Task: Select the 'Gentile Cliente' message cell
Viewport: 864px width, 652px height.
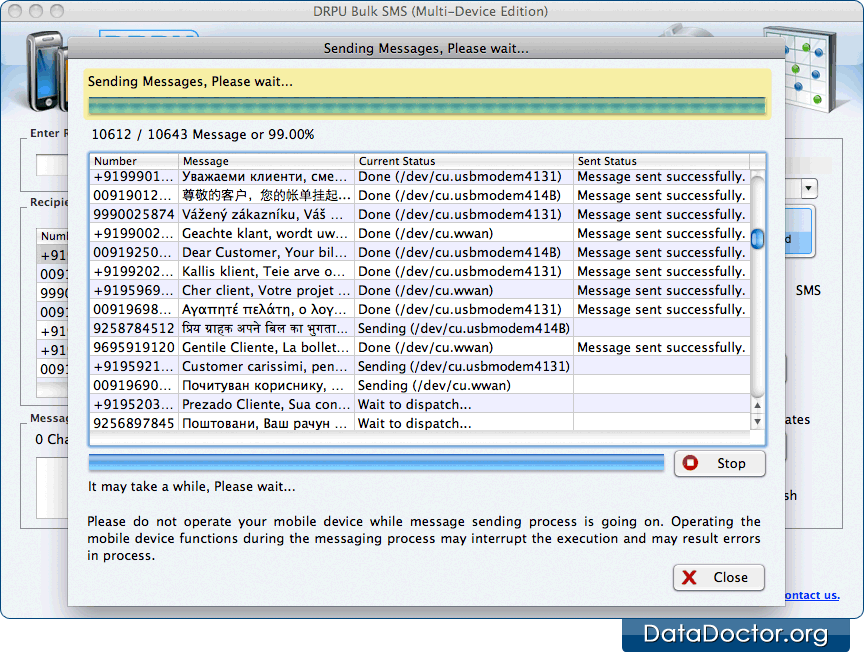Action: click(266, 348)
